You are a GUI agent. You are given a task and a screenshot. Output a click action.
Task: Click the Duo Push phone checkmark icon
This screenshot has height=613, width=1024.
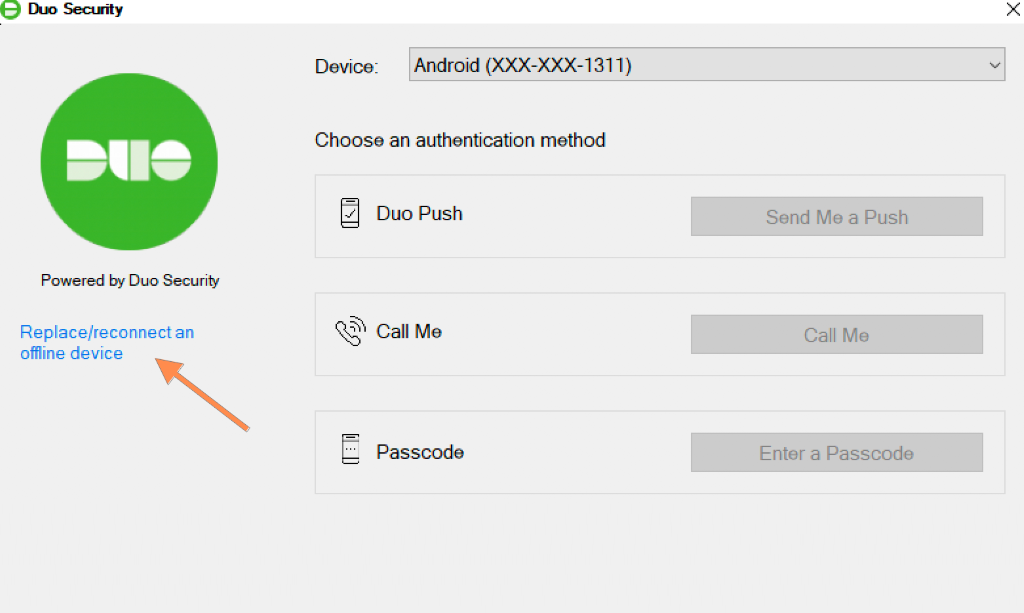click(350, 213)
